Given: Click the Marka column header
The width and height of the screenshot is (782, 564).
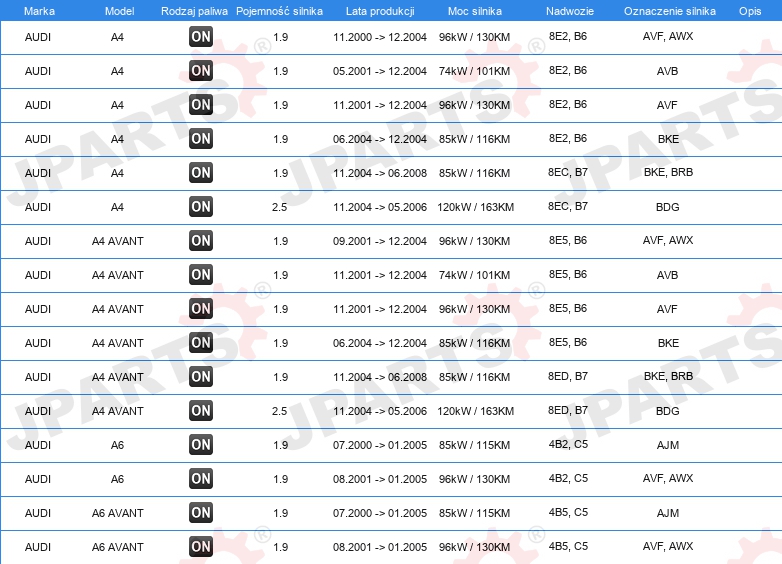Looking at the screenshot, I should 39,11.
